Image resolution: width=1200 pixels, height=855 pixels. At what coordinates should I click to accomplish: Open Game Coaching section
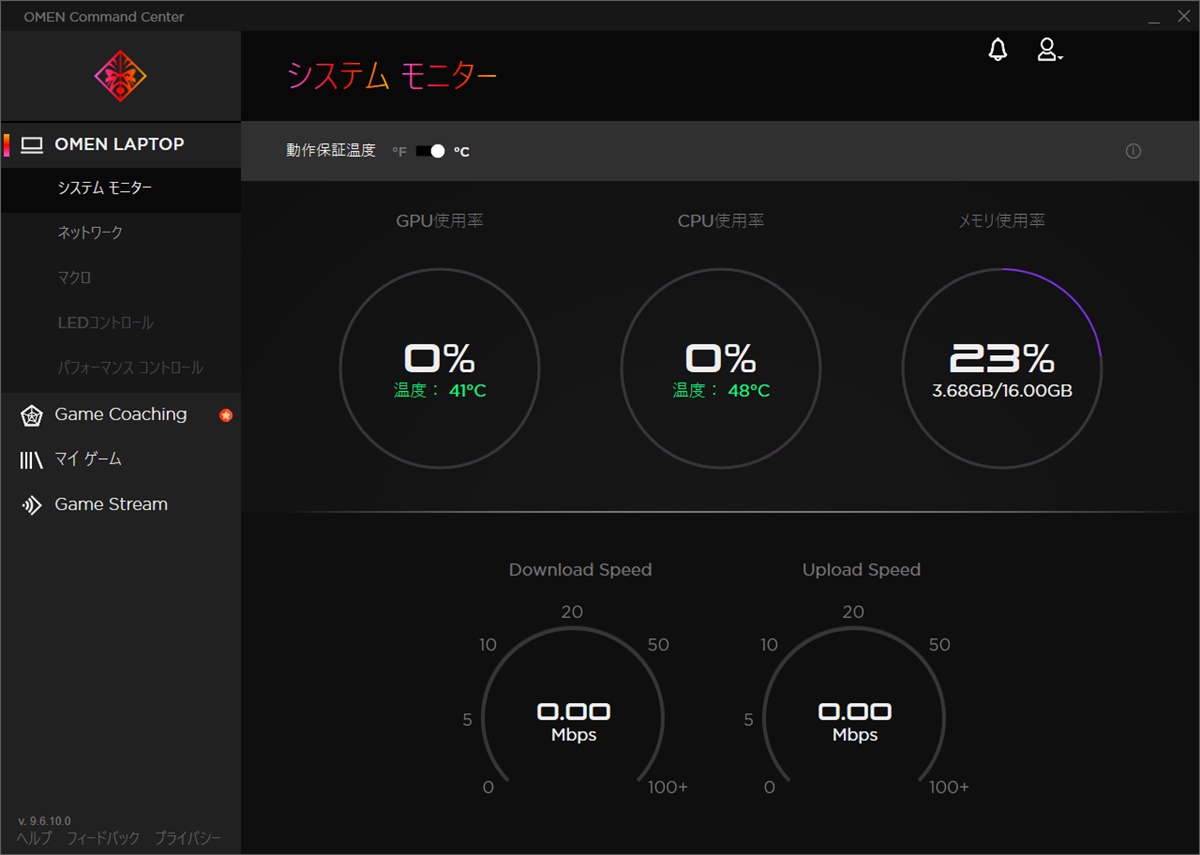120,415
